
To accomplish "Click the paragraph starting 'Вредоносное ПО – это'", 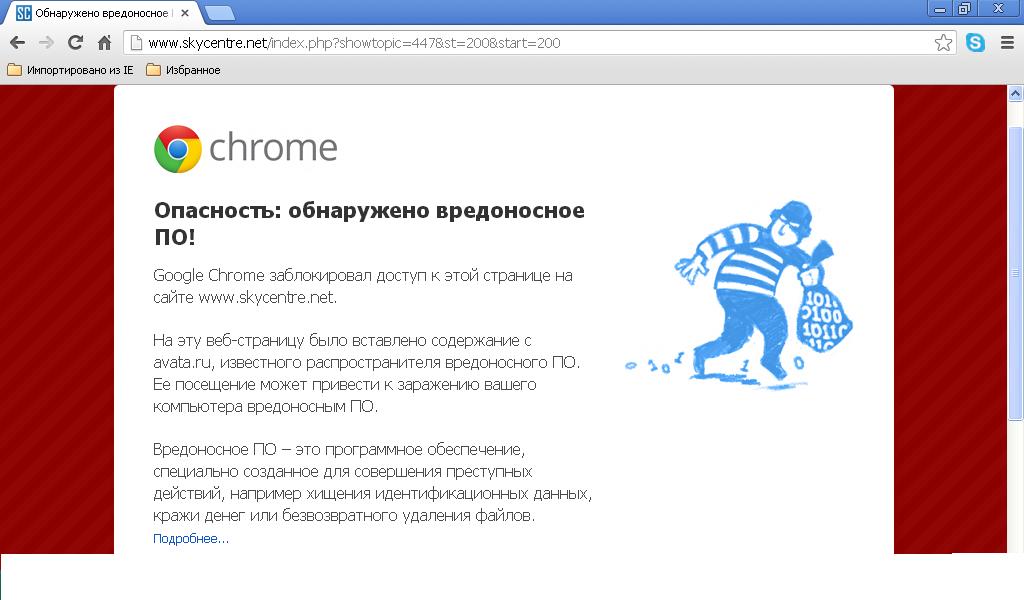I will (x=372, y=482).
